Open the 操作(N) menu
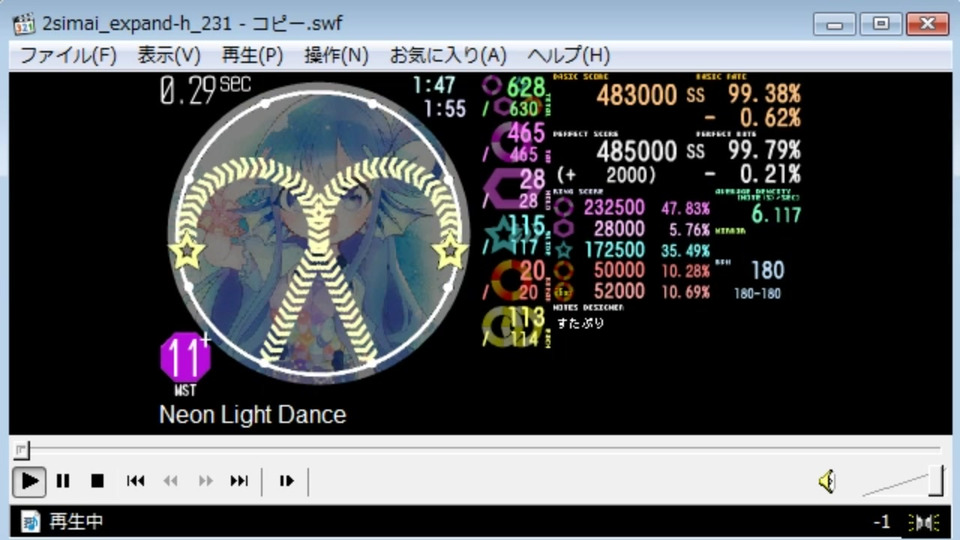The image size is (960, 540). pyautogui.click(x=336, y=56)
